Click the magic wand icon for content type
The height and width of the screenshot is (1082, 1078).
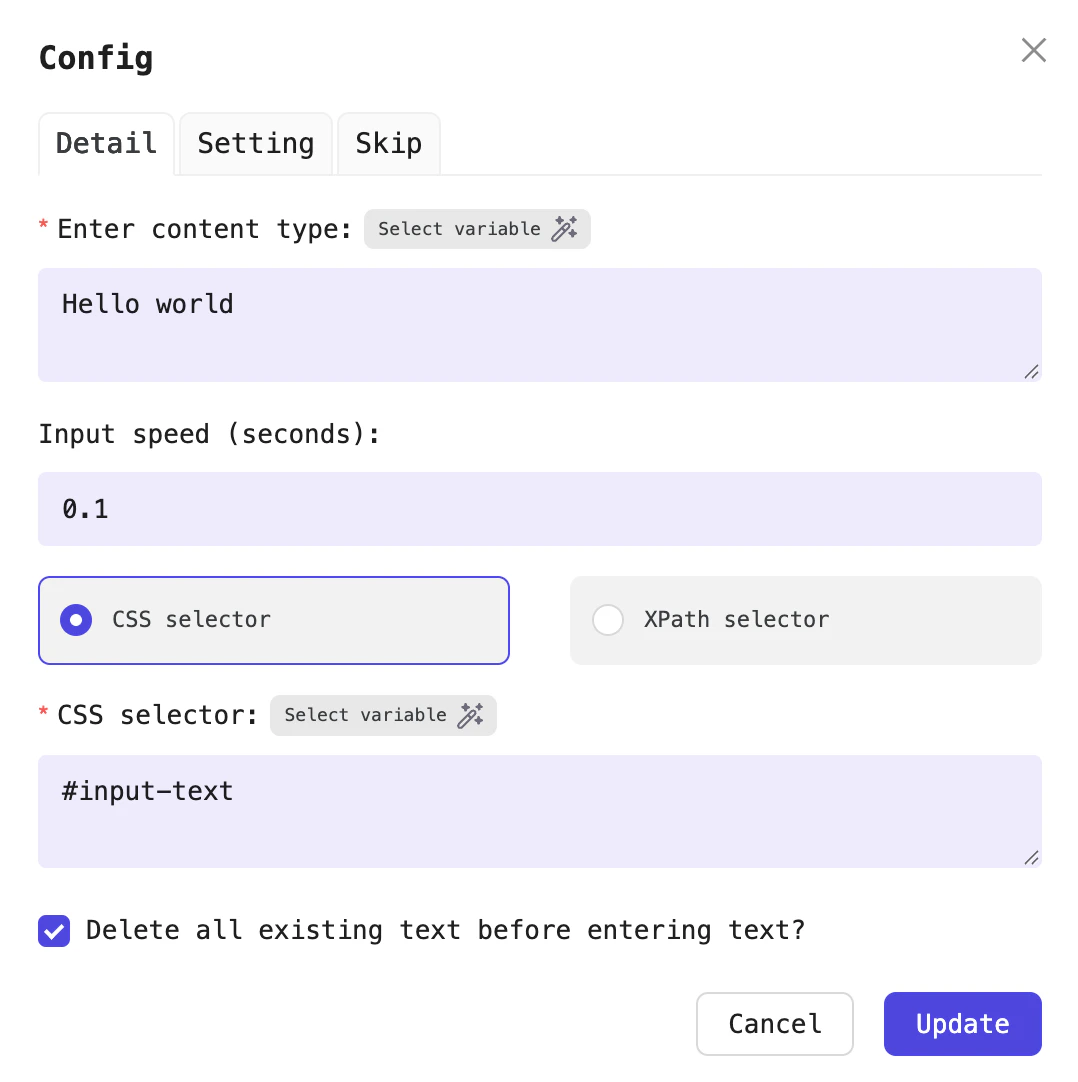567,229
